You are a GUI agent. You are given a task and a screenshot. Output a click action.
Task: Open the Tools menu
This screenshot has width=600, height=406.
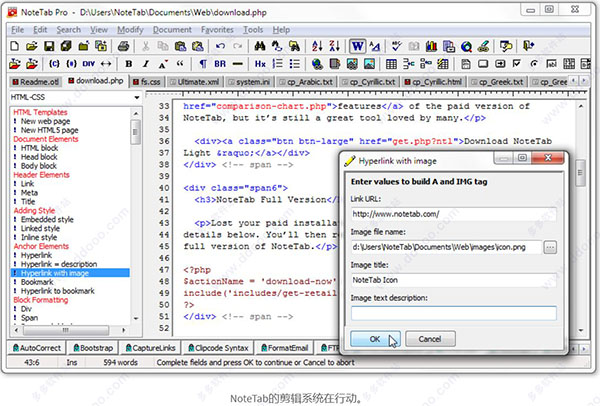(253, 30)
